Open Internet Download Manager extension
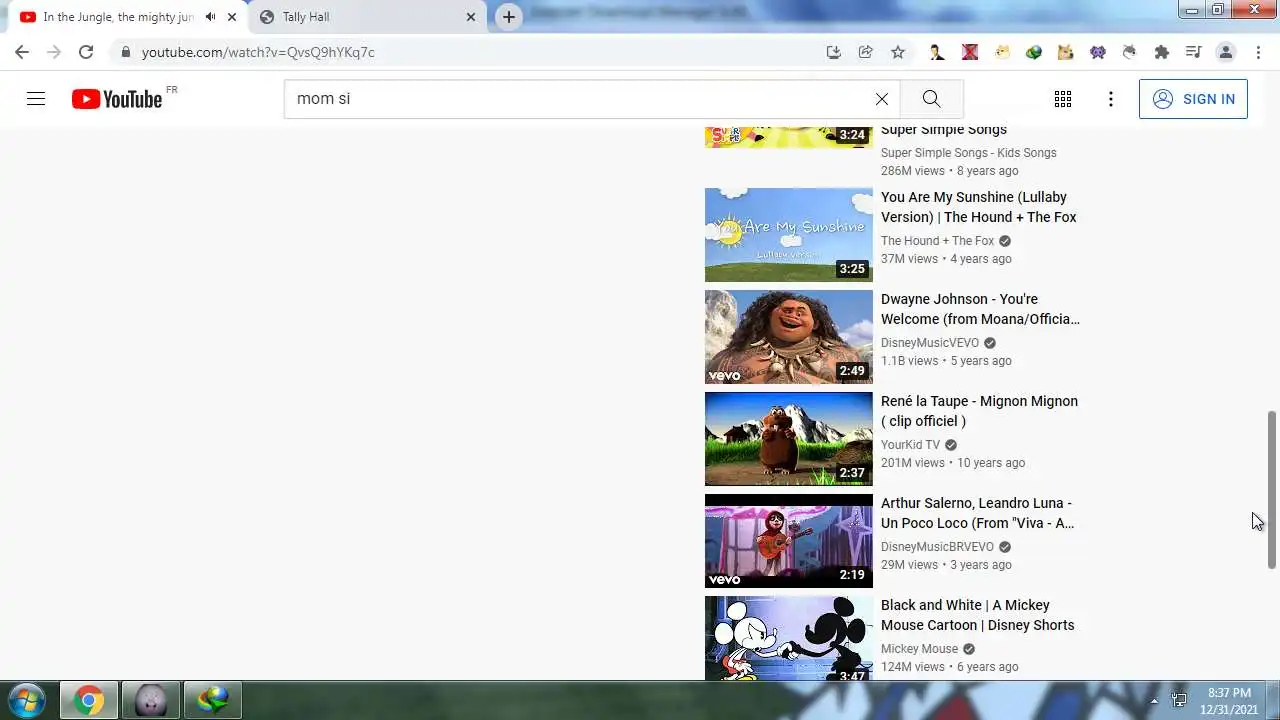1280x720 pixels. coord(1034,52)
